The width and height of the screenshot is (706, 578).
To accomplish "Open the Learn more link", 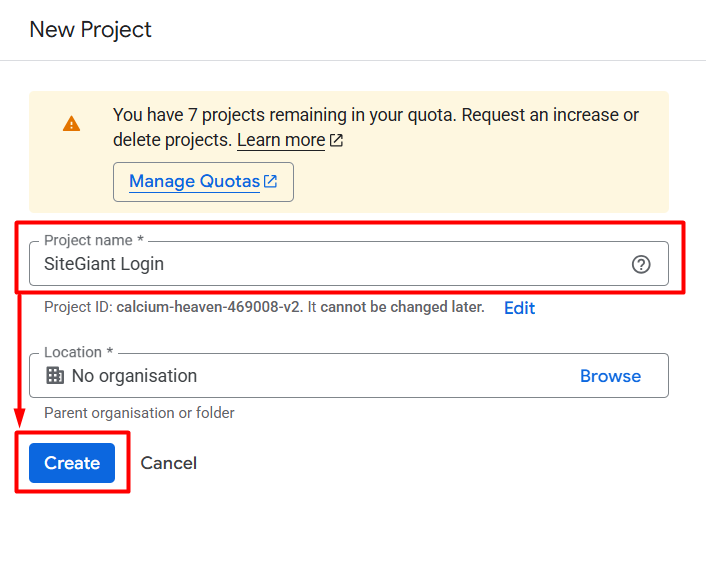I will [281, 140].
